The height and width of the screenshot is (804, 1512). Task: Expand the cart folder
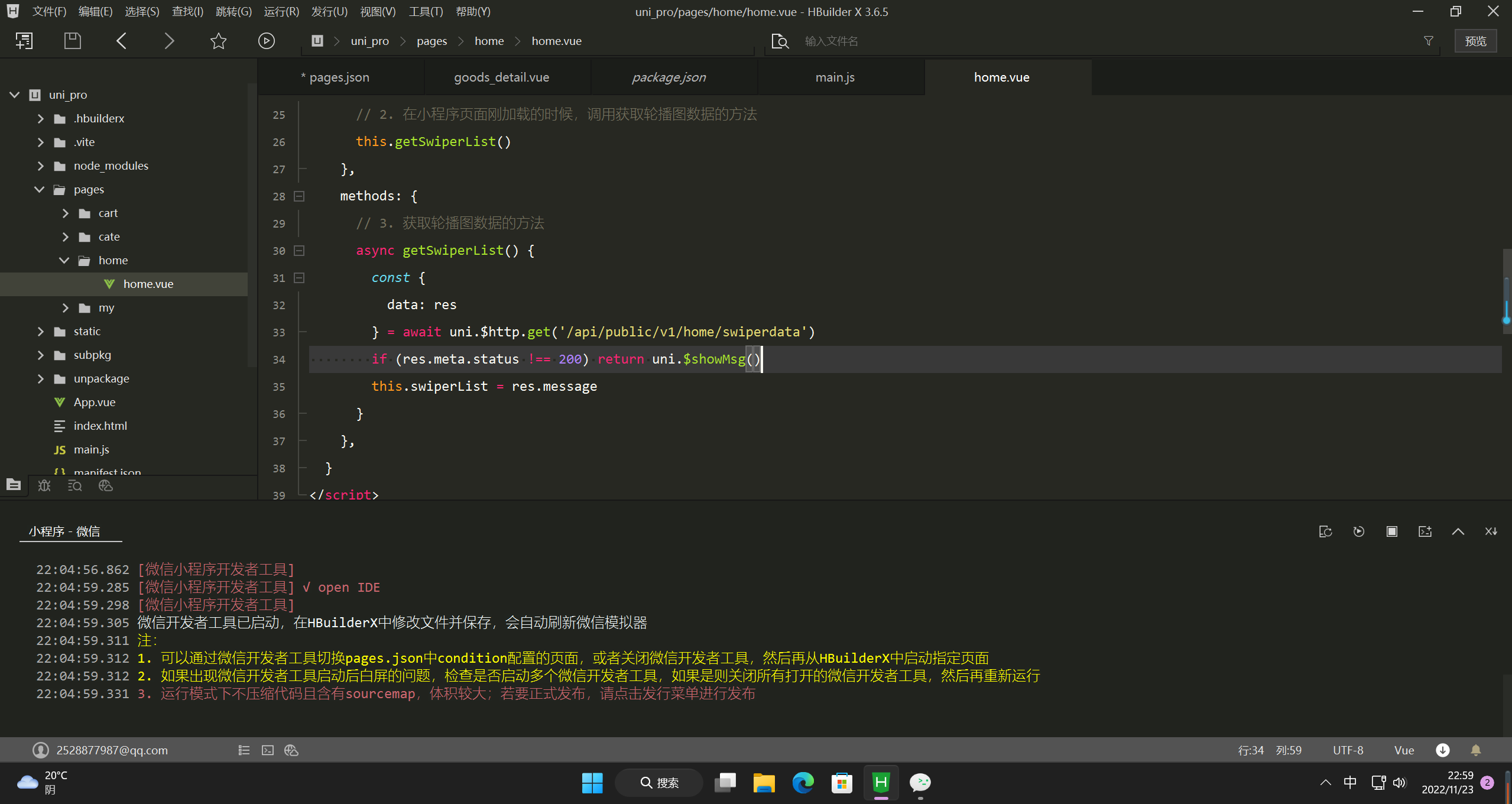pyautogui.click(x=65, y=213)
